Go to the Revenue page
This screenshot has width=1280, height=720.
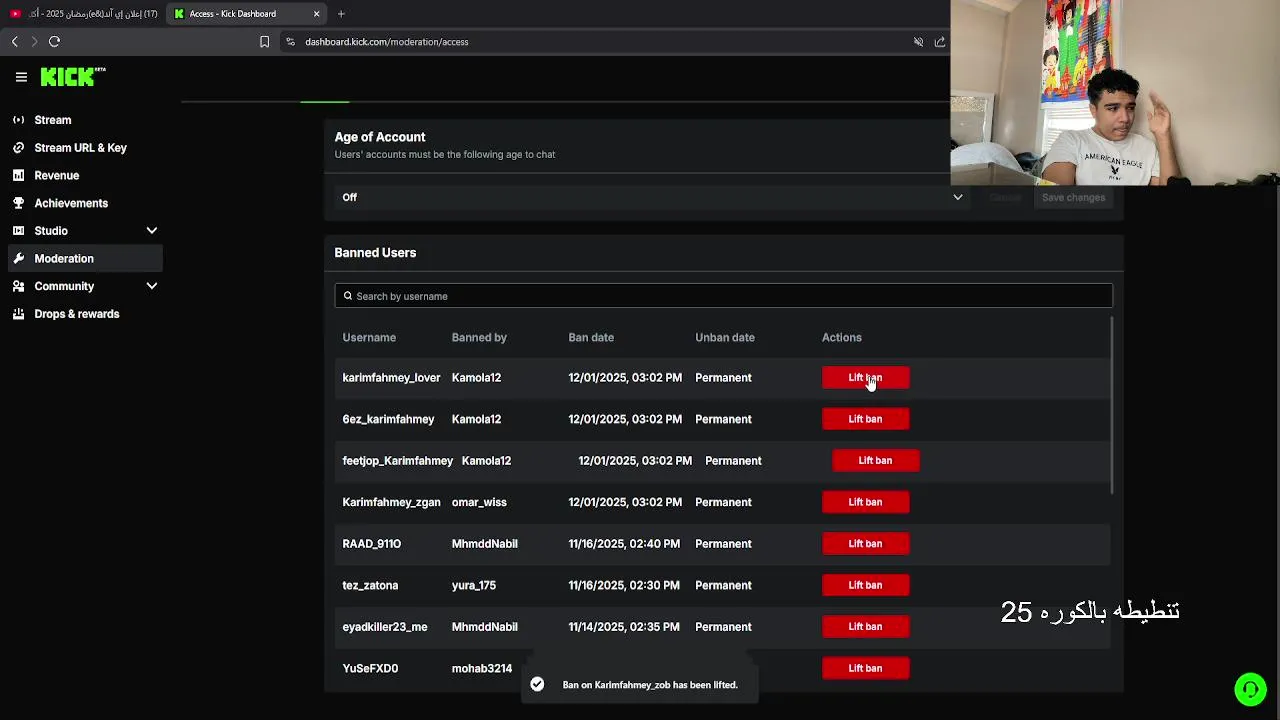pos(57,175)
